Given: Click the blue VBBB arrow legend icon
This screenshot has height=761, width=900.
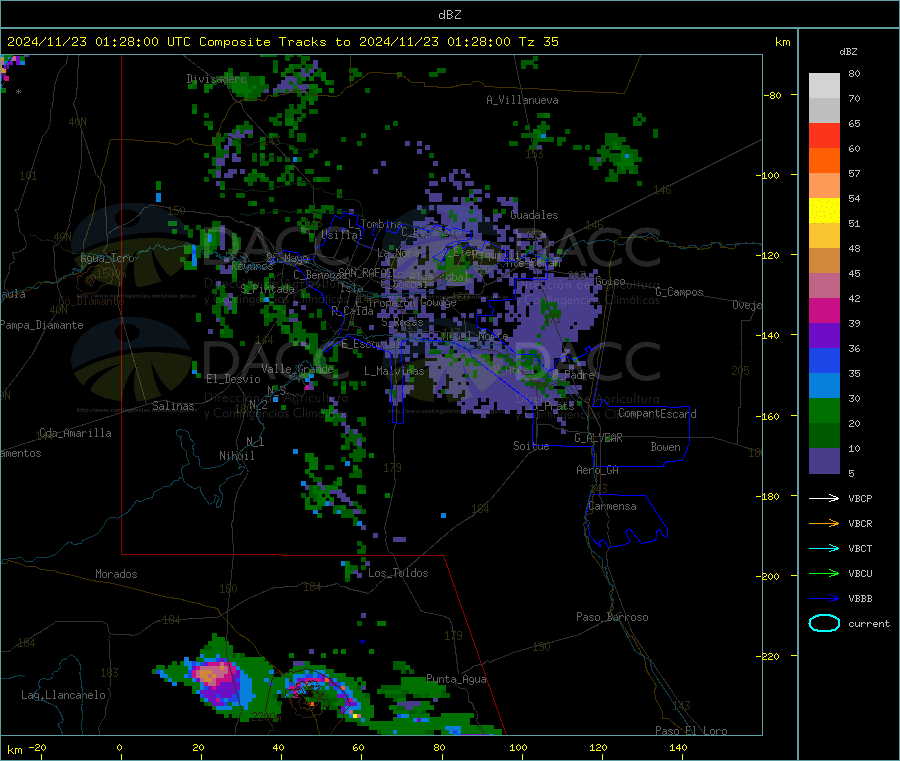Looking at the screenshot, I should pos(824,599).
